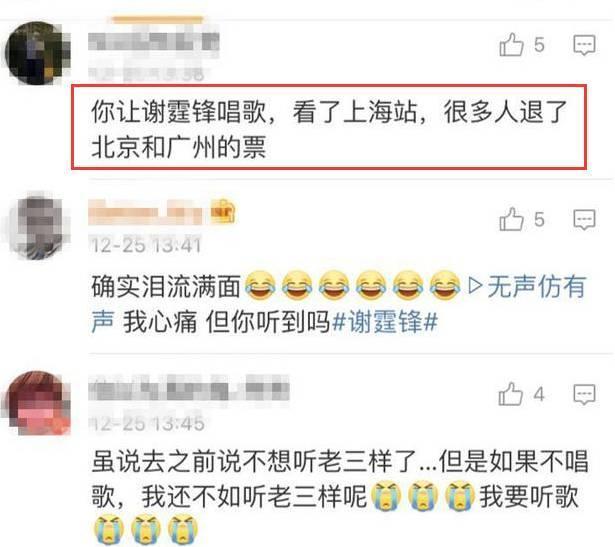Viewport: 615px width, 547px height.
Task: Open replies for the 确实泪流满面 comment
Action: click(584, 219)
